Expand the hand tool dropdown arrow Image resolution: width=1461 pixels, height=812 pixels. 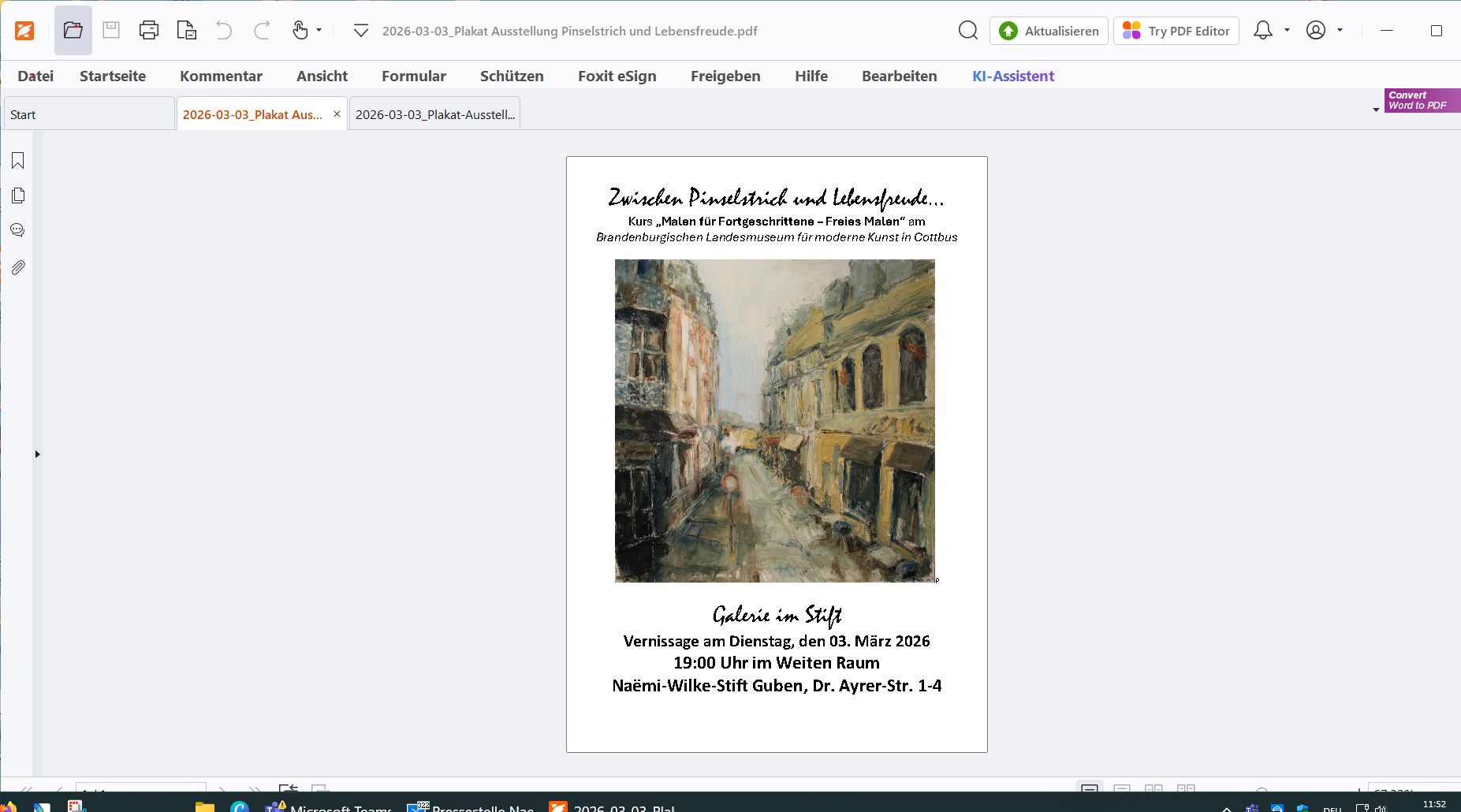pos(319,31)
